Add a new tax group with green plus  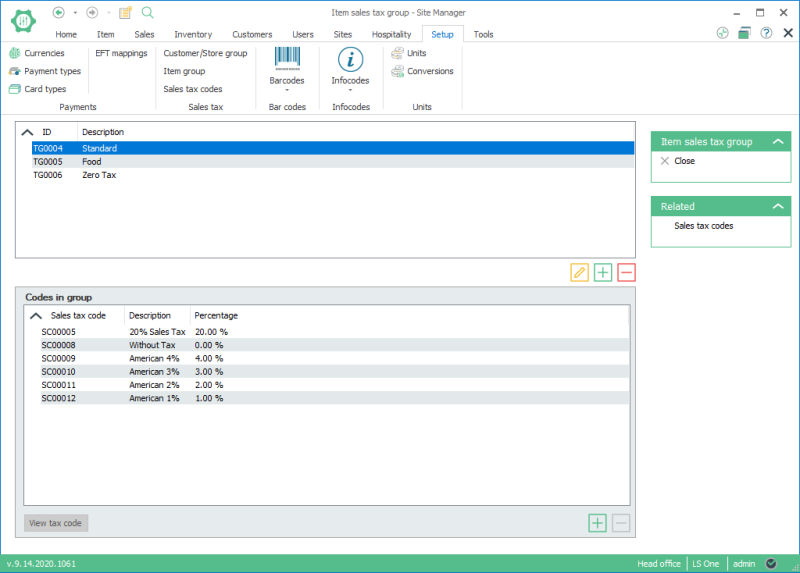[603, 272]
